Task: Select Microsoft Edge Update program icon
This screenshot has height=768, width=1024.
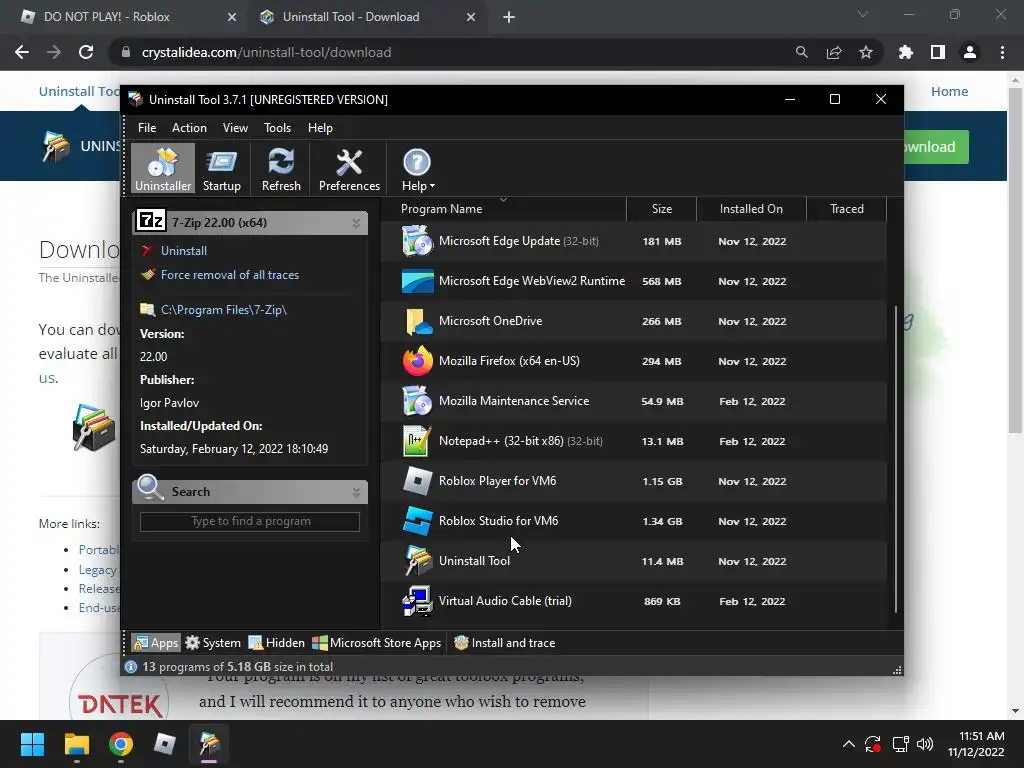Action: pos(417,241)
